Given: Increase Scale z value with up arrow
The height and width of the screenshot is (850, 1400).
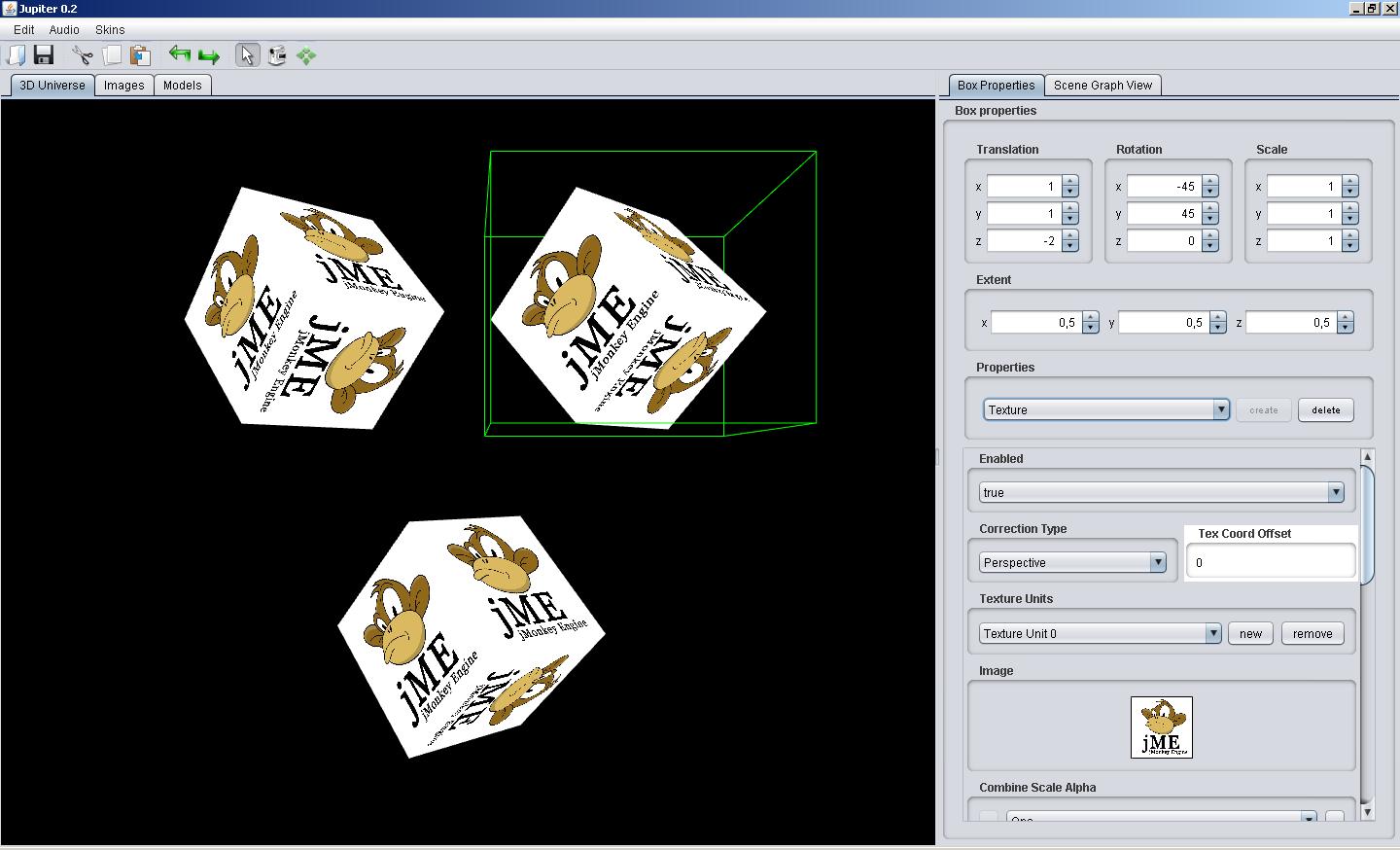Looking at the screenshot, I should (1350, 235).
